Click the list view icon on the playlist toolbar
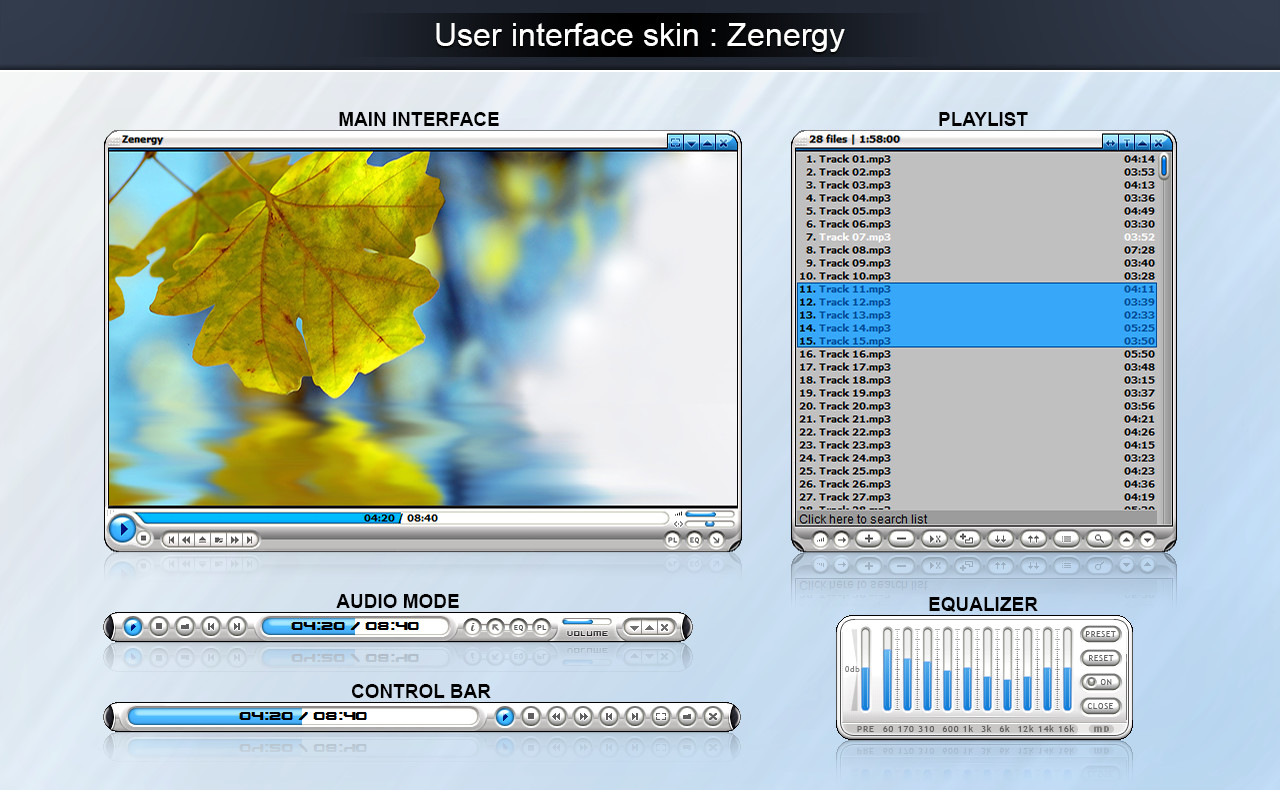Screen dimensions: 1280x790 1067,538
